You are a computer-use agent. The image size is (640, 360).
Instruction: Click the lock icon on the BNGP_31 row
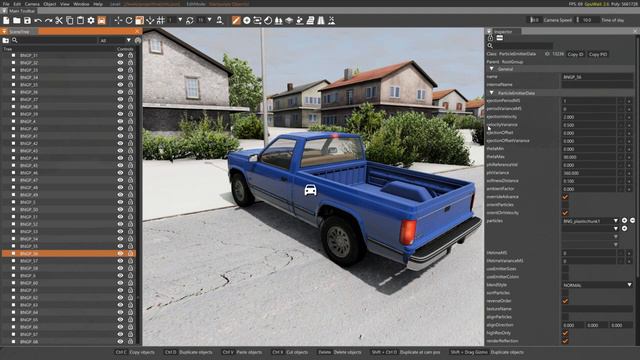(130, 55)
